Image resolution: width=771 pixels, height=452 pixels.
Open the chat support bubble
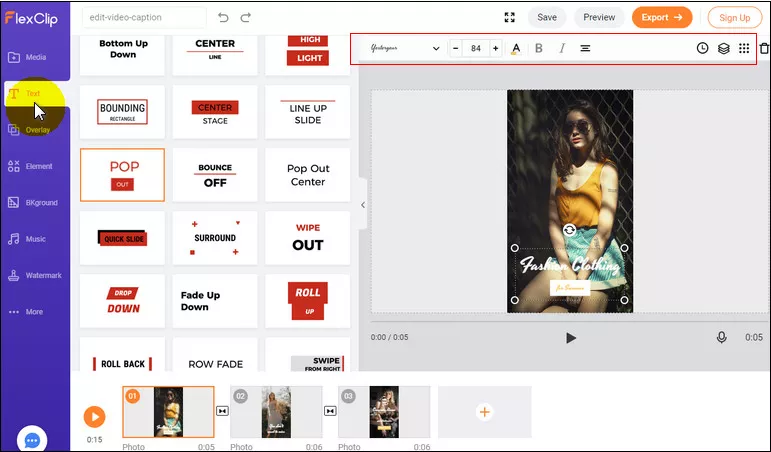point(32,440)
